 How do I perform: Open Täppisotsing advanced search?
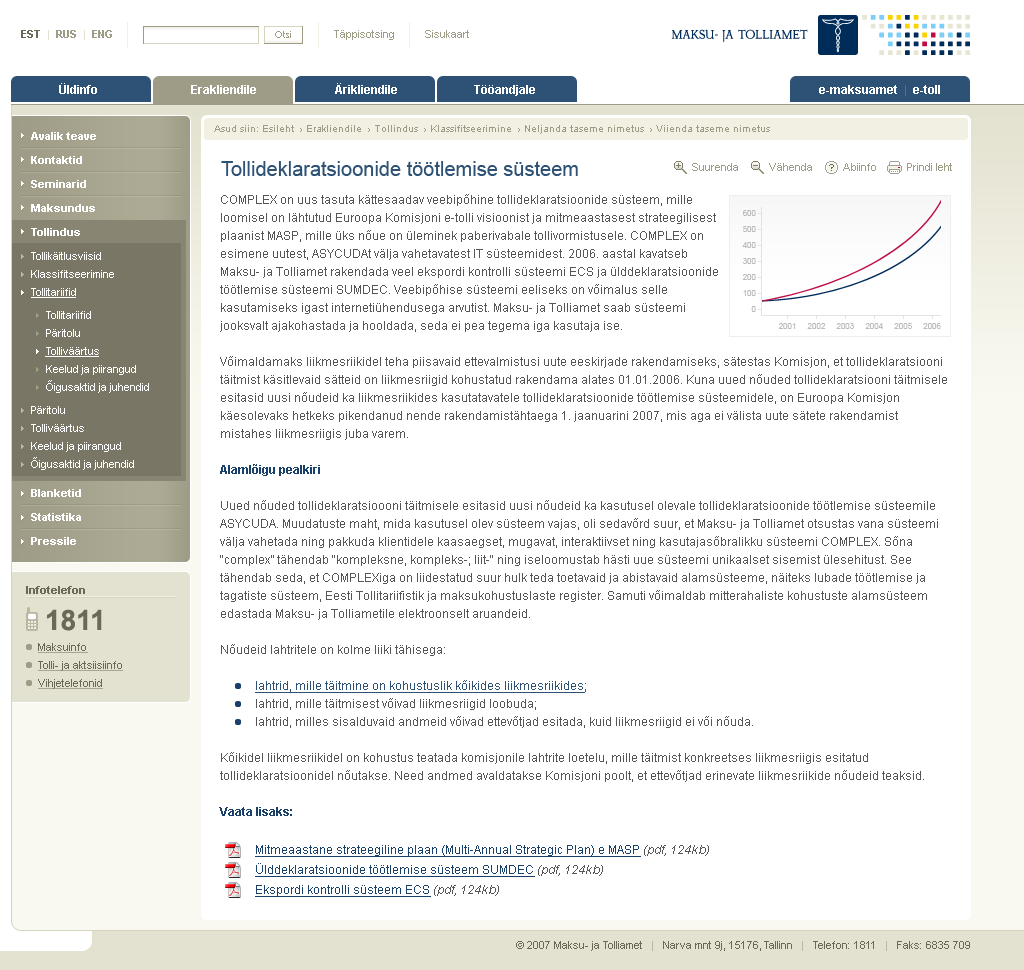click(364, 35)
